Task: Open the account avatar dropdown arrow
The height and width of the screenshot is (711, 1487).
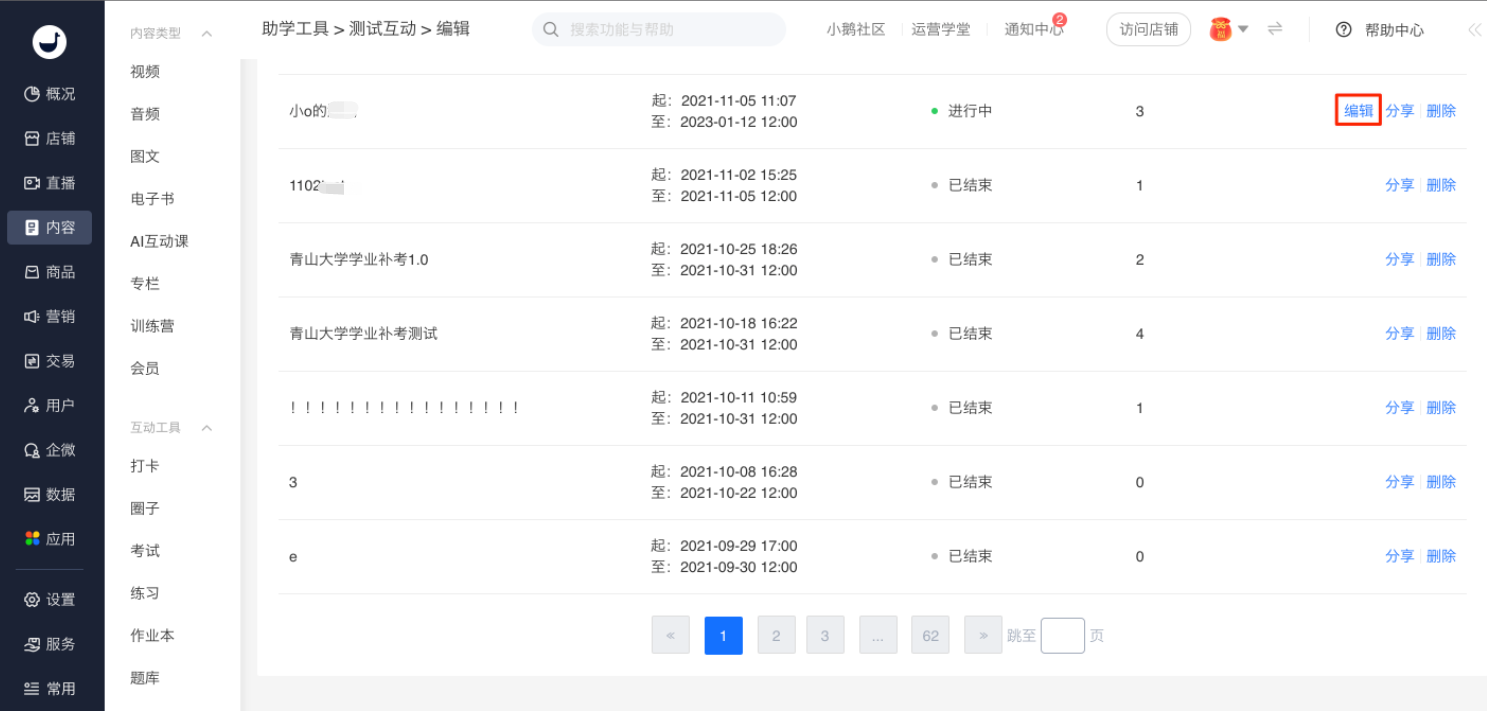Action: click(1243, 29)
